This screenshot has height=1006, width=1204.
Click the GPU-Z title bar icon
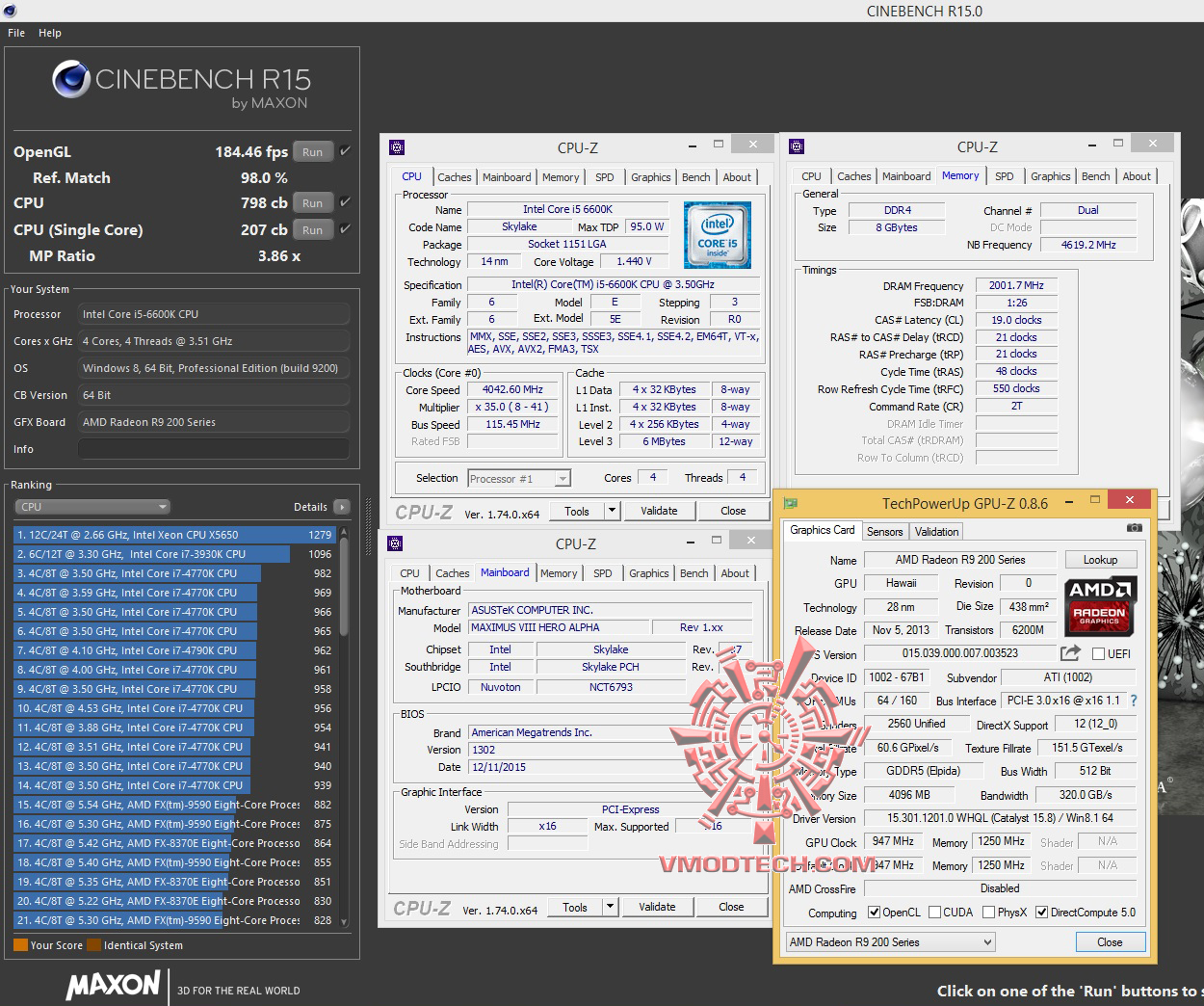[791, 503]
